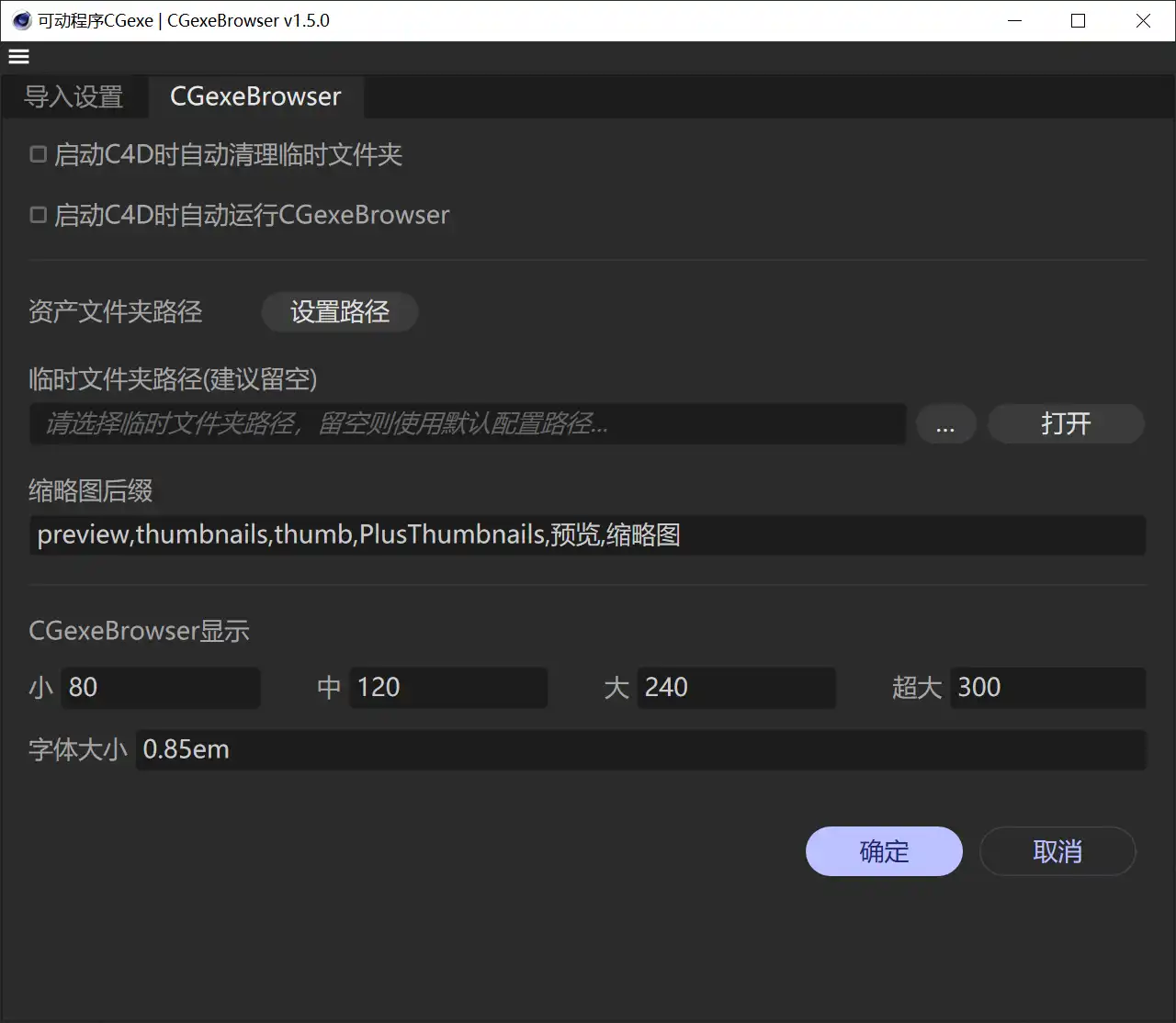Click the 字体大小 label
Image resolution: width=1176 pixels, height=1023 pixels.
coord(78,750)
